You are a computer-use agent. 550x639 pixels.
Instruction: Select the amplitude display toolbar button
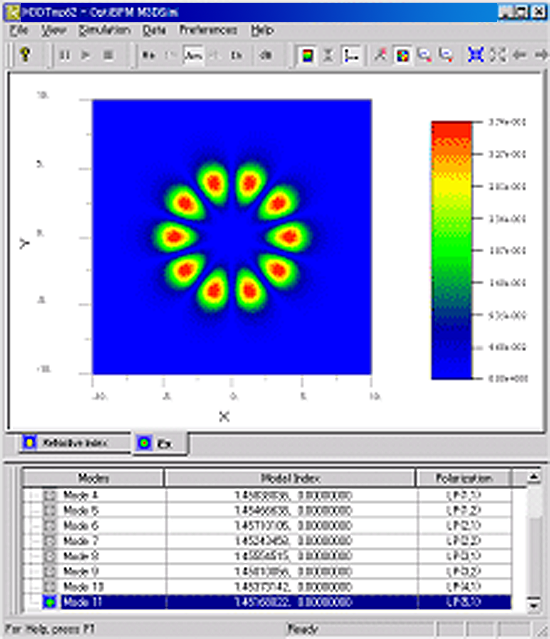[x=193, y=55]
